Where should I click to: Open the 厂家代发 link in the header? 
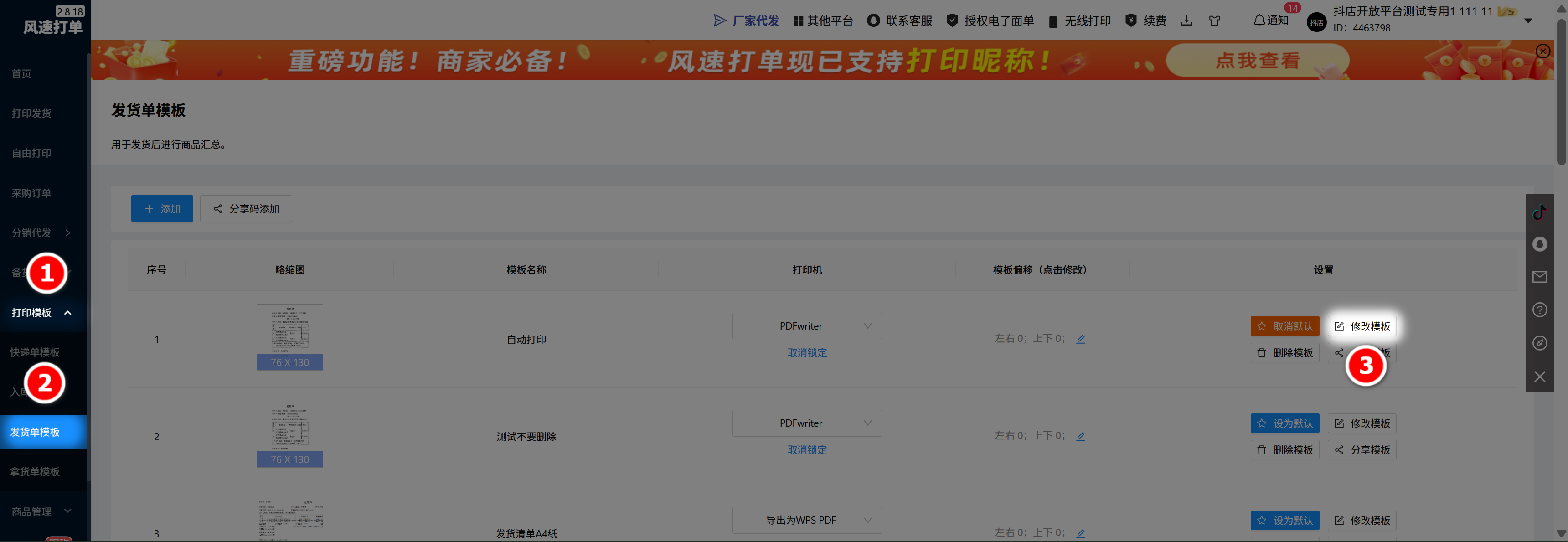(746, 21)
